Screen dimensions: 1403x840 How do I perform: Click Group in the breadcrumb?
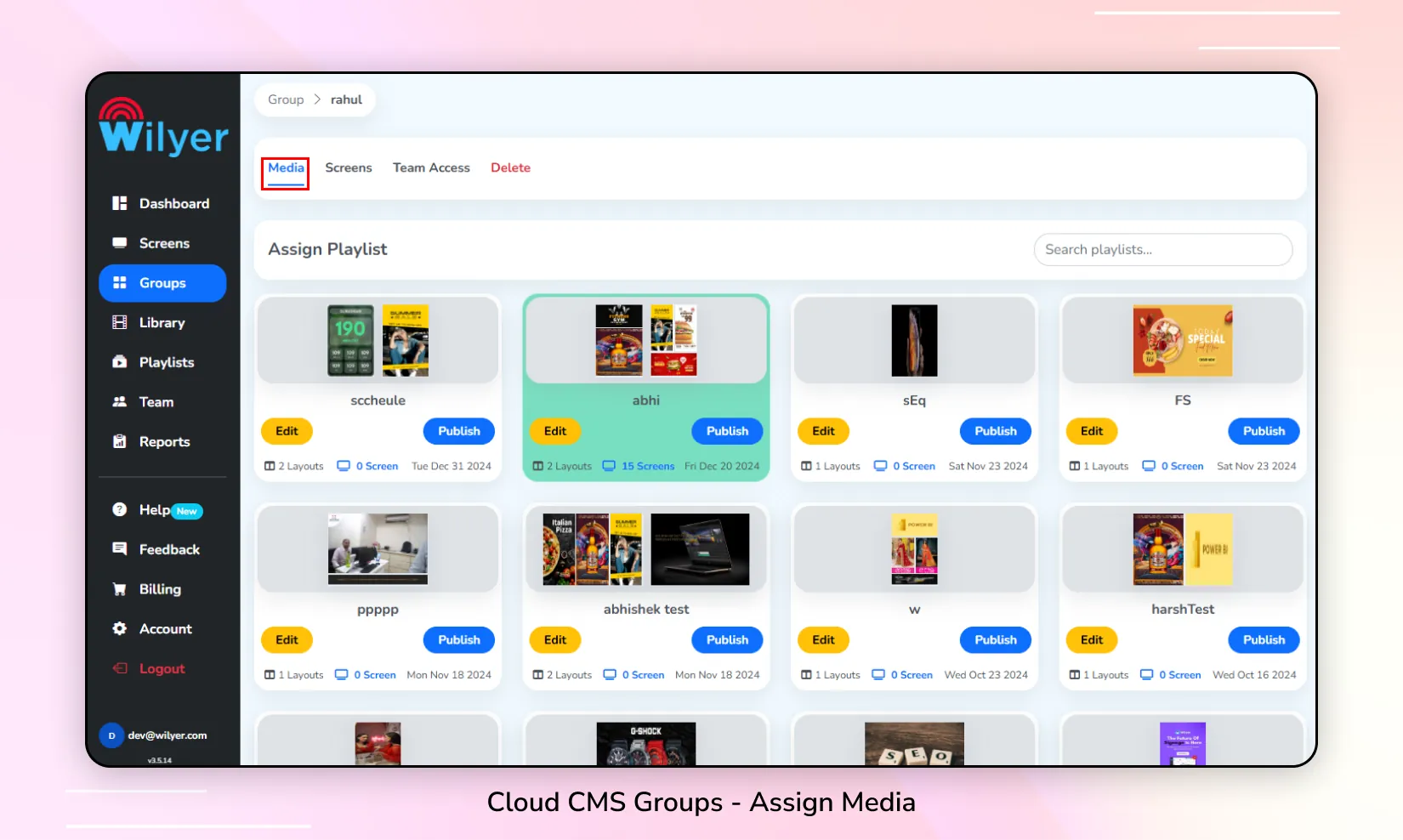pos(286,99)
